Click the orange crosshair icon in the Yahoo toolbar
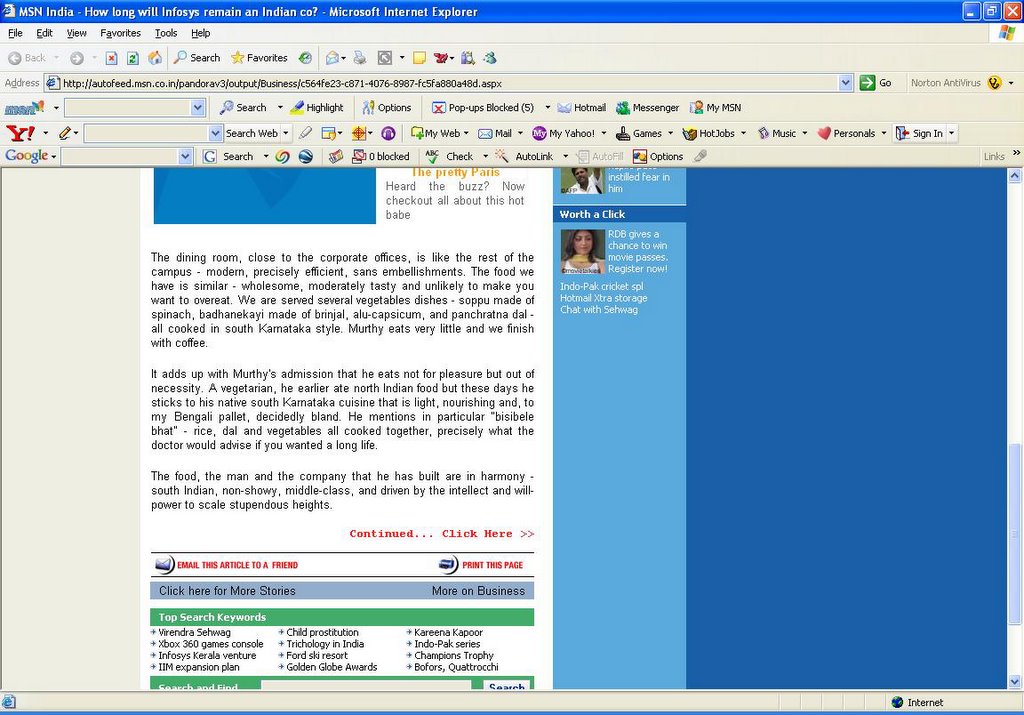 click(359, 133)
